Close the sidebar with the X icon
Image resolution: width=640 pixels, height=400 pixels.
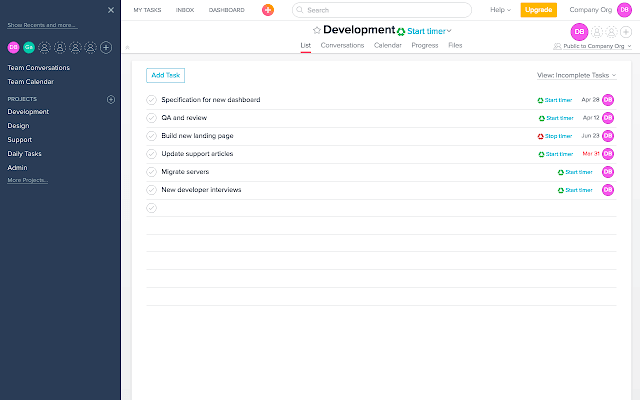(x=110, y=9)
